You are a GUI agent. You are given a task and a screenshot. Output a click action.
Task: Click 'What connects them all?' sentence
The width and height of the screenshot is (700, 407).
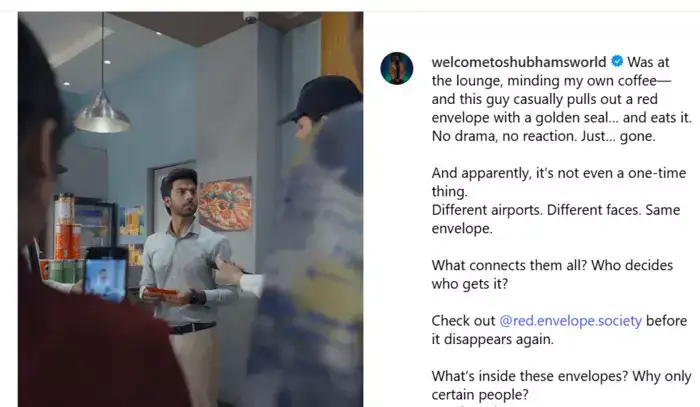click(x=509, y=265)
